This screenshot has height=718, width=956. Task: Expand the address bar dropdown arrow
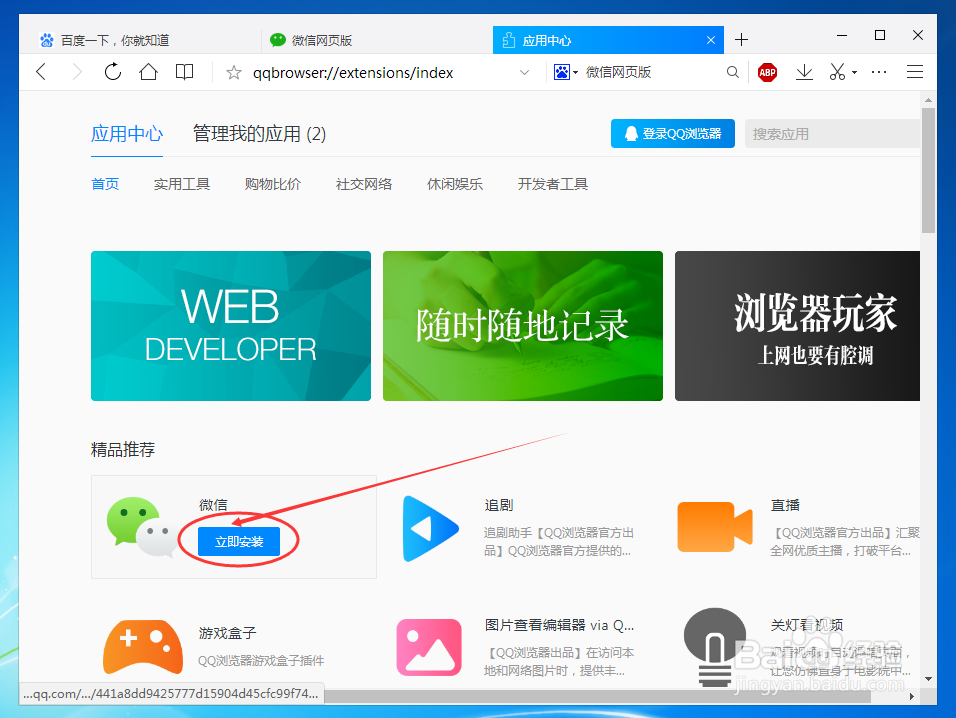click(x=524, y=73)
